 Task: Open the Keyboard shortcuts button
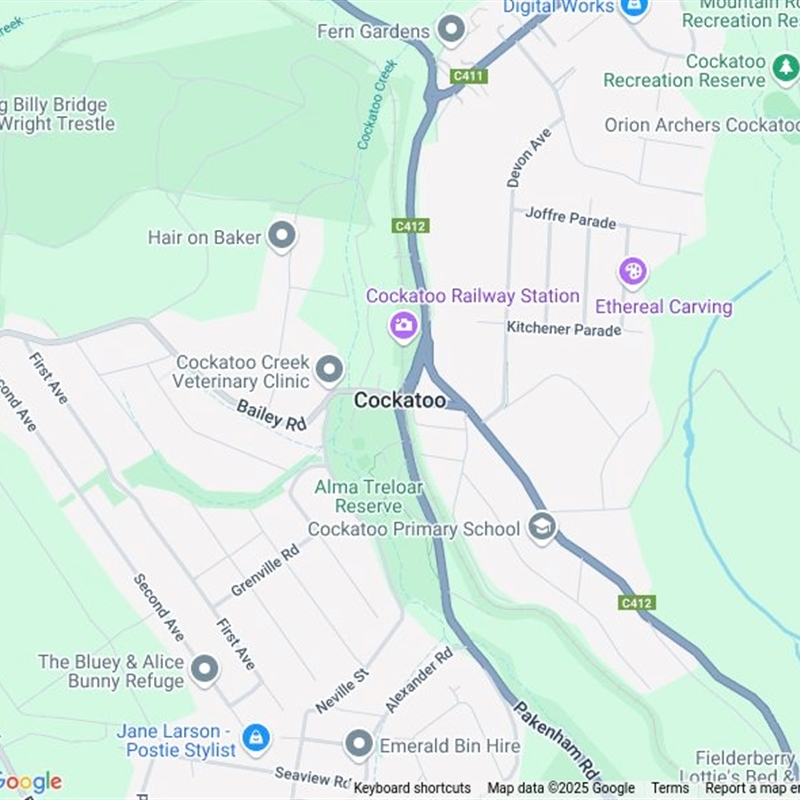point(412,788)
